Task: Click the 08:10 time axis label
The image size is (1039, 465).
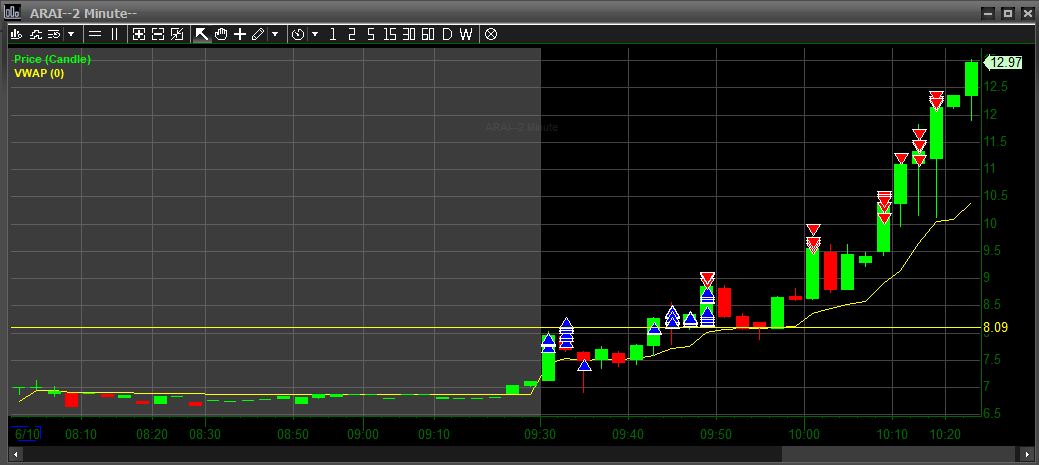Action: (x=82, y=435)
